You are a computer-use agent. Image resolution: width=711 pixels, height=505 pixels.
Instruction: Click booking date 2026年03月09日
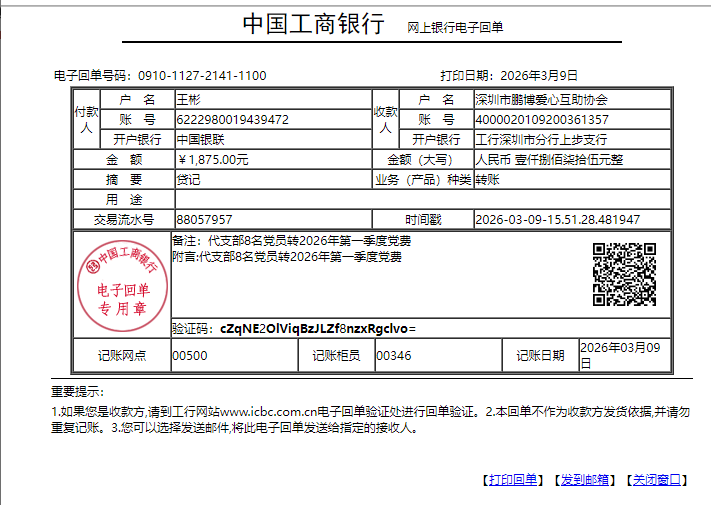[620, 355]
